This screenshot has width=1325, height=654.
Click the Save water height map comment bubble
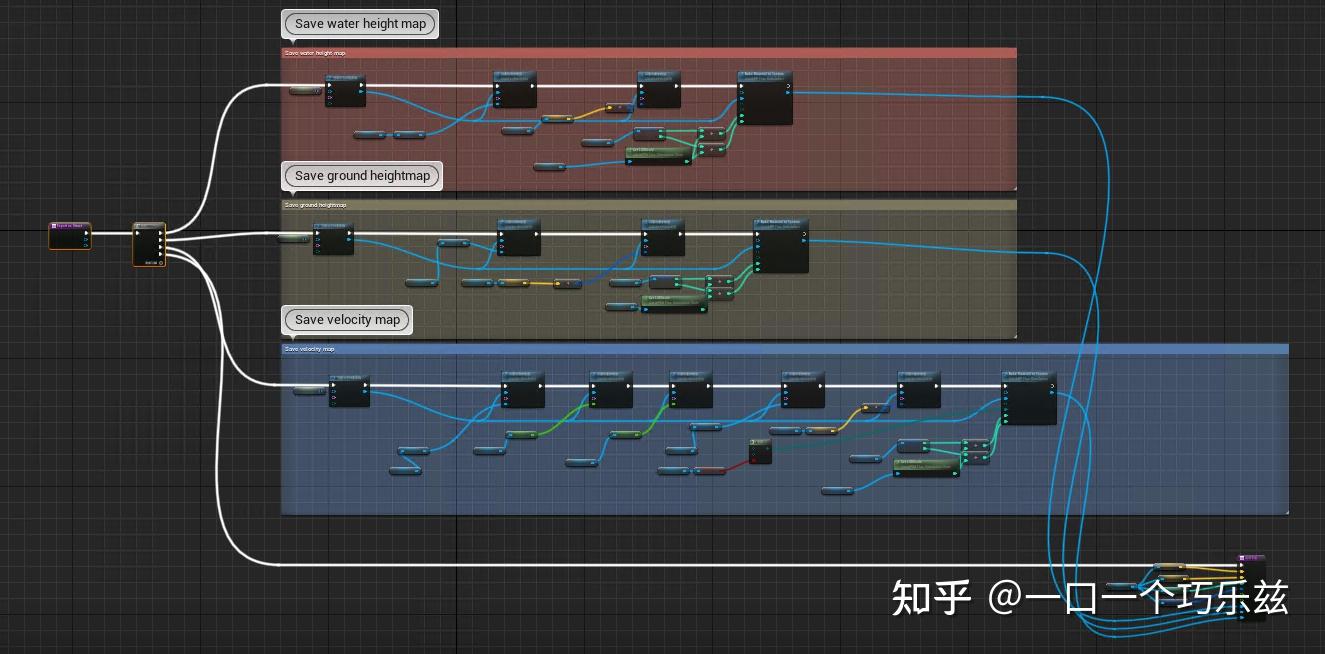tap(359, 23)
